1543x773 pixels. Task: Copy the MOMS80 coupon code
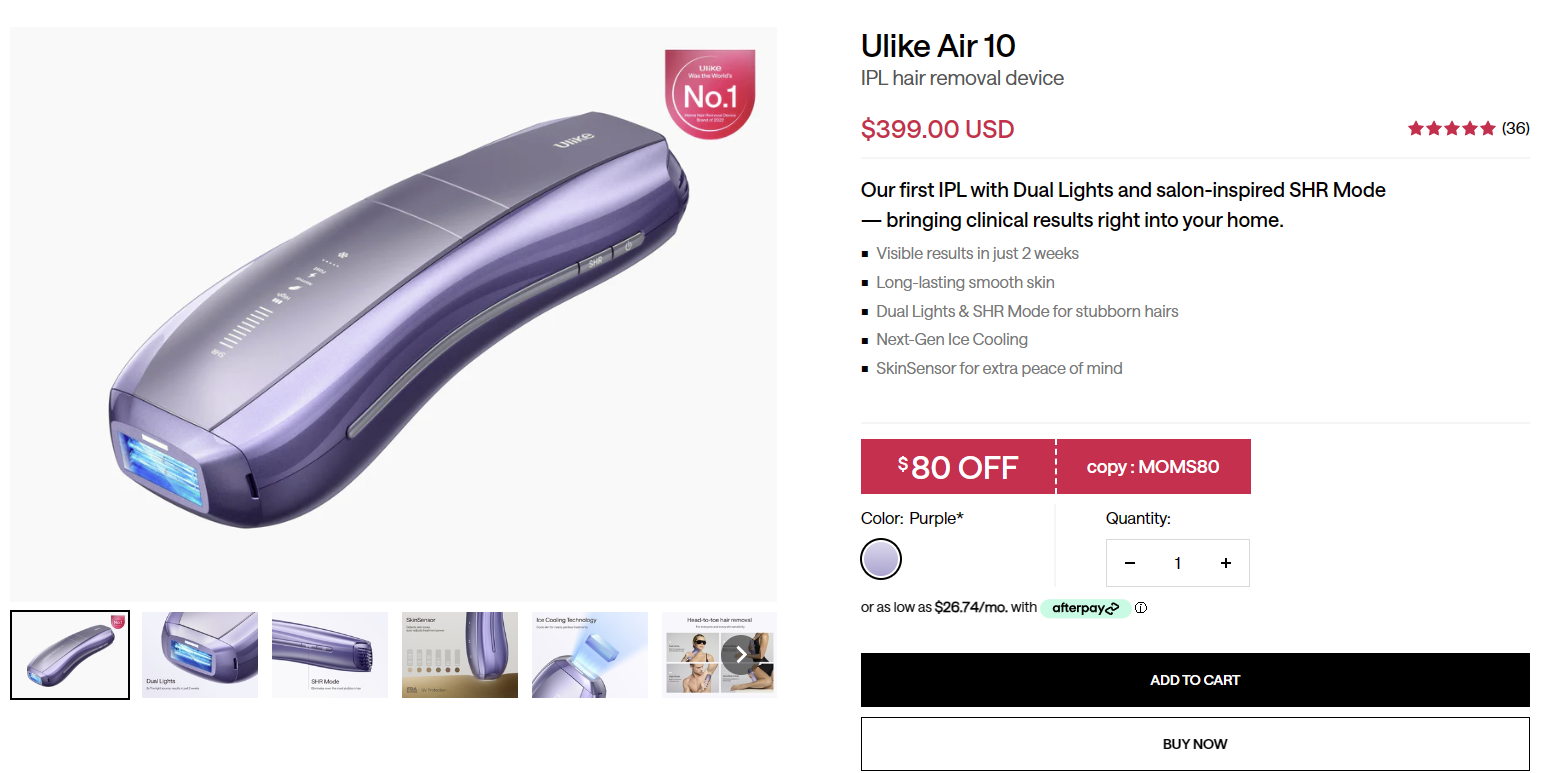1153,467
